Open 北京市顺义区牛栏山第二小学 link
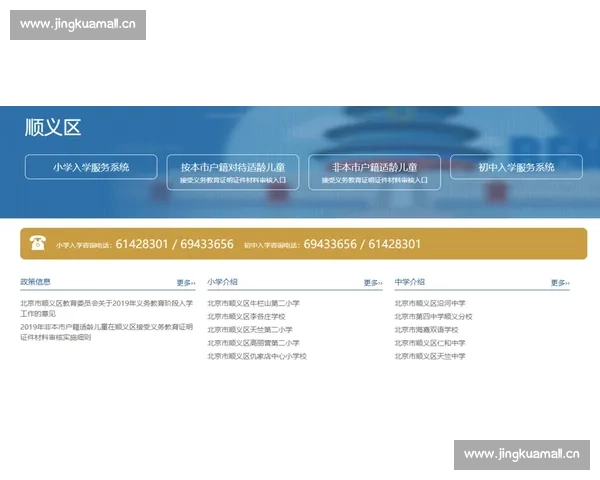The image size is (600, 480). click(253, 303)
